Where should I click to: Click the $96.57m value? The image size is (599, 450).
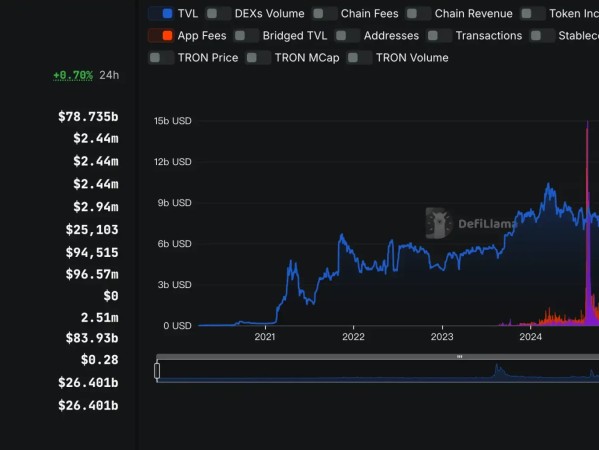pos(92,274)
